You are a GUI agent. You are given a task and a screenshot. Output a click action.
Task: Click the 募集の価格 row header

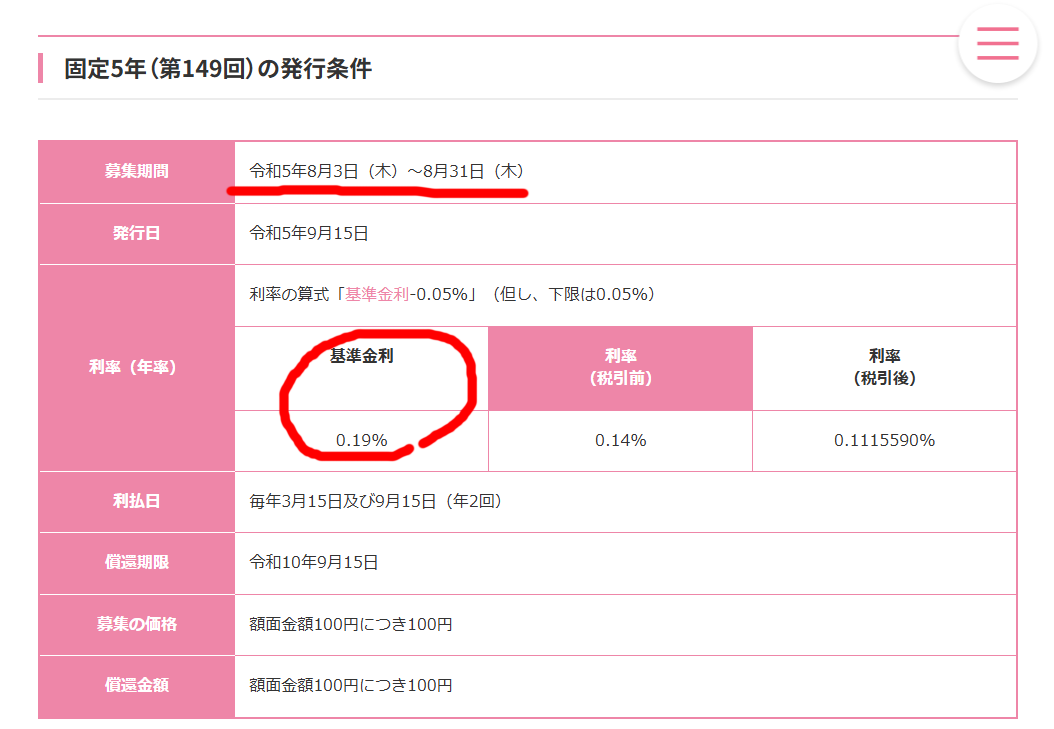(136, 625)
